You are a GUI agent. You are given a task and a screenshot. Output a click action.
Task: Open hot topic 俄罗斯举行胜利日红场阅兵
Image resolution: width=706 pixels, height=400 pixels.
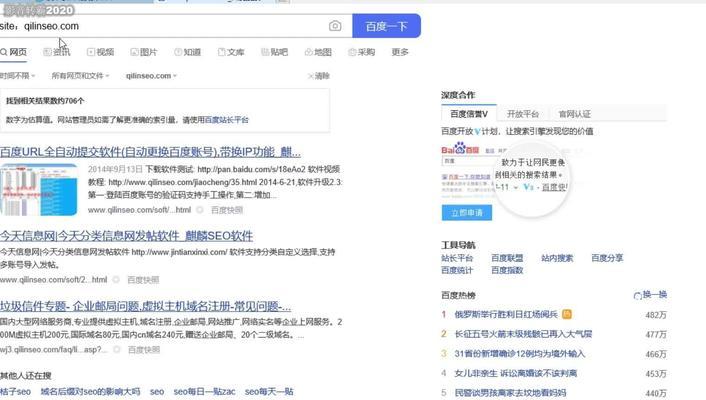(x=506, y=314)
